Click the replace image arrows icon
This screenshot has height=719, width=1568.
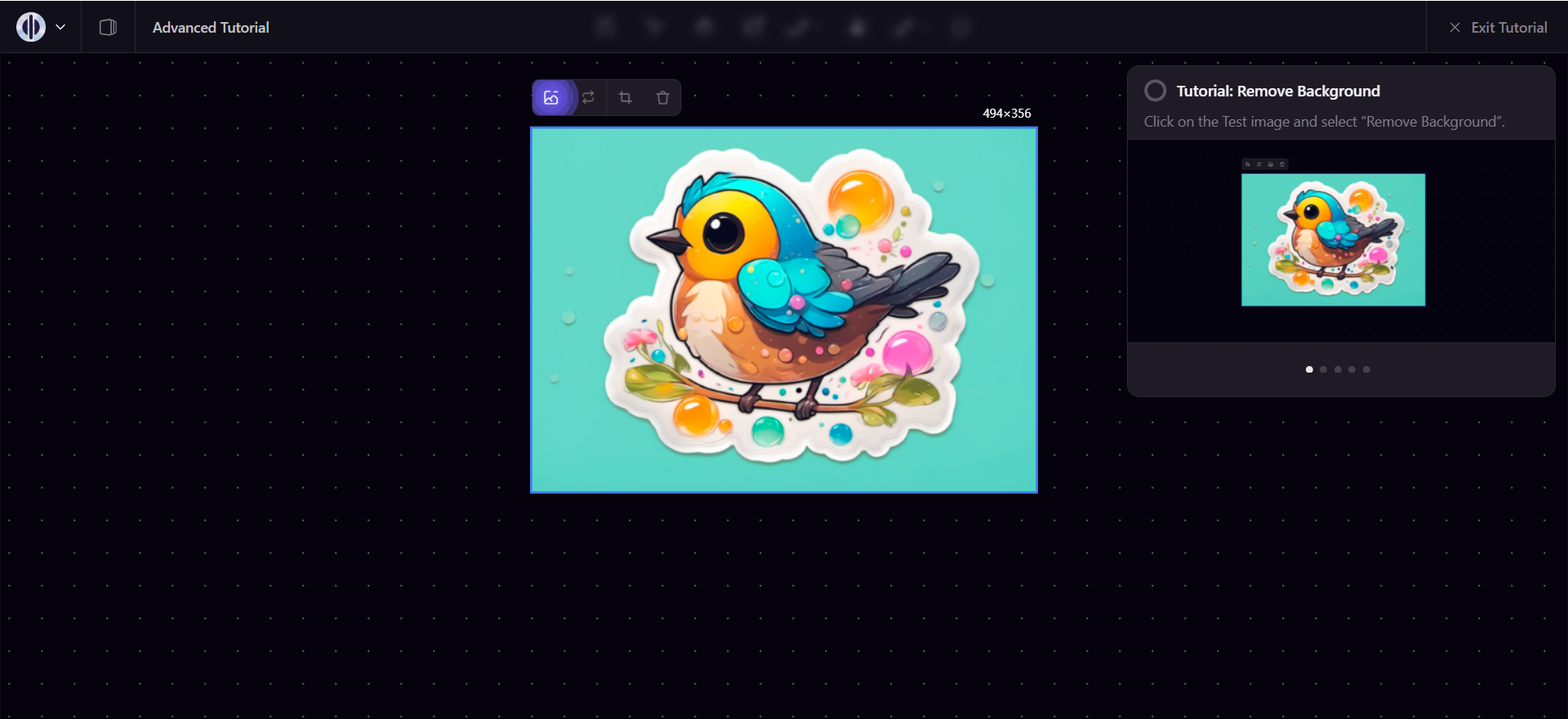(588, 98)
